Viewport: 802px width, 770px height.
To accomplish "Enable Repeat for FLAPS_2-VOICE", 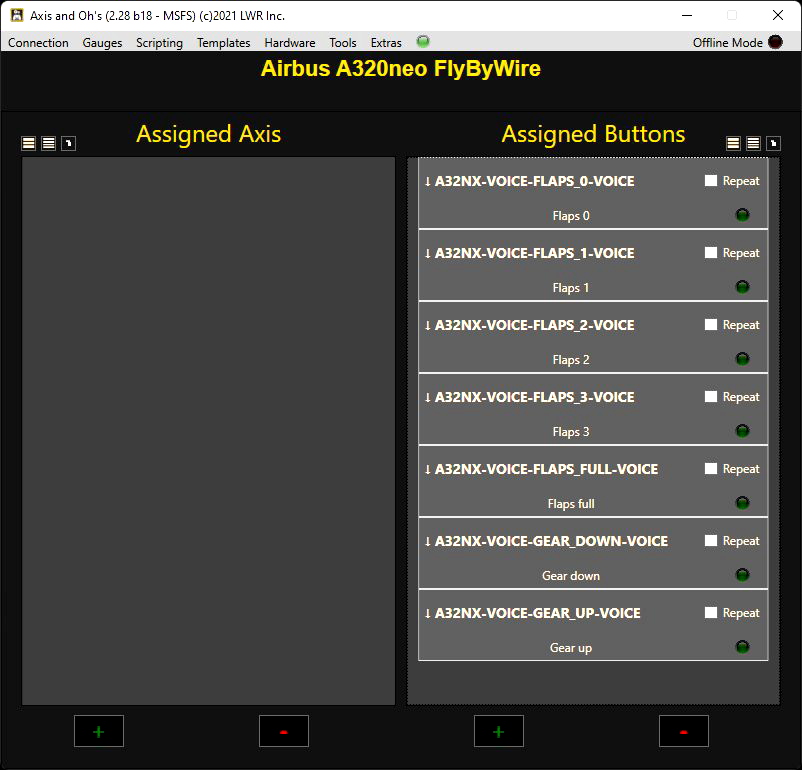I will (710, 325).
